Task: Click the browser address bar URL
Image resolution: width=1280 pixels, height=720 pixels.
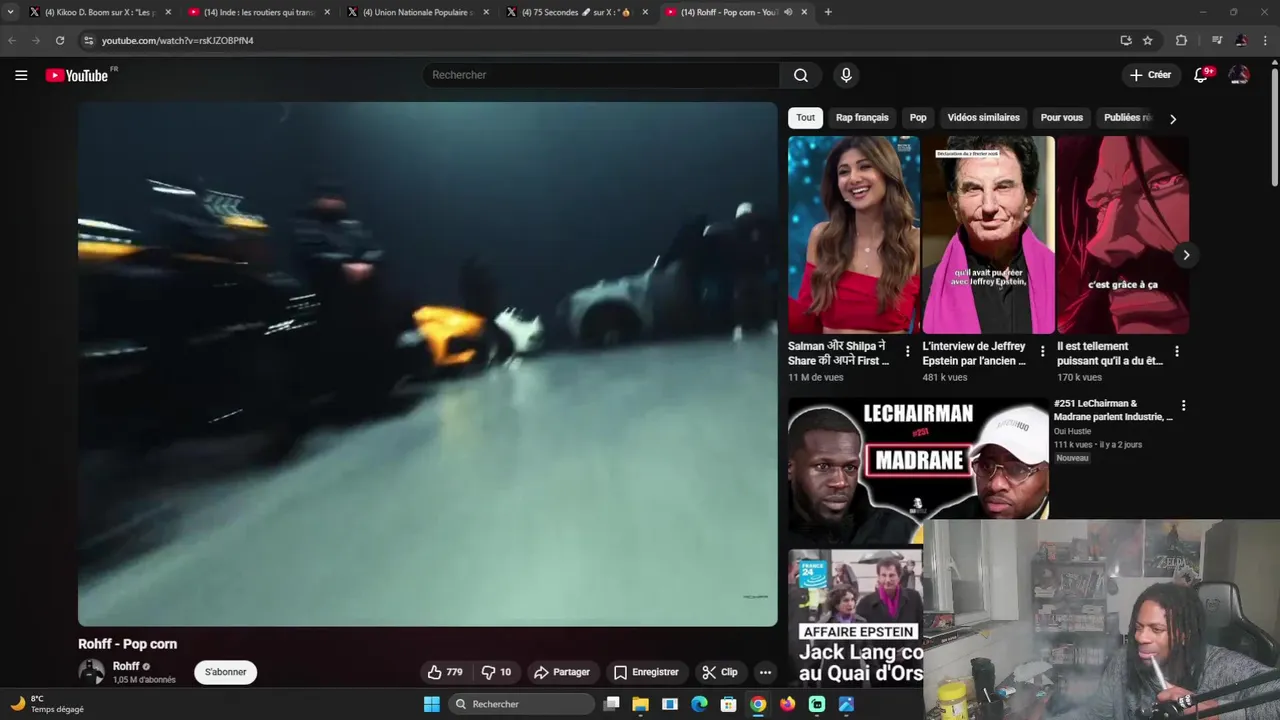Action: pyautogui.click(x=178, y=40)
